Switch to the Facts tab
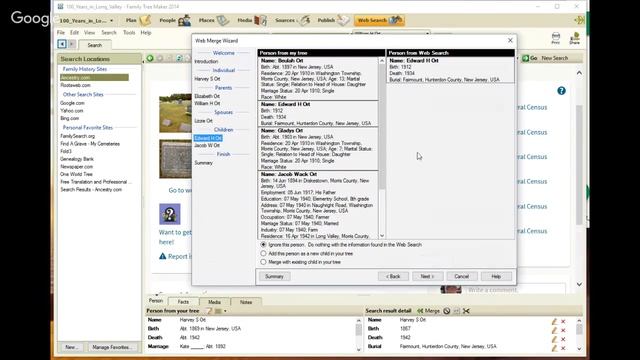 (x=183, y=302)
